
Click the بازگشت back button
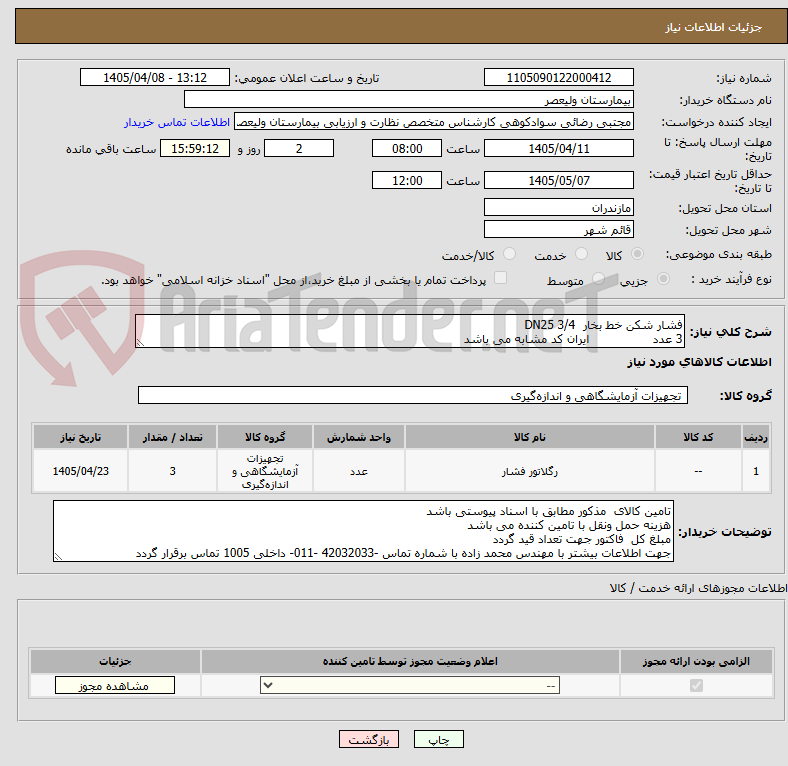coord(369,739)
